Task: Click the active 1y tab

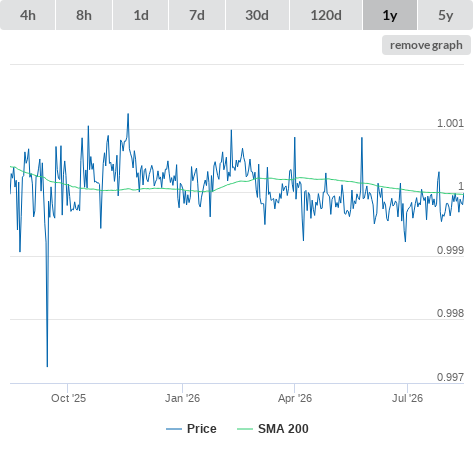Action: pyautogui.click(x=390, y=15)
